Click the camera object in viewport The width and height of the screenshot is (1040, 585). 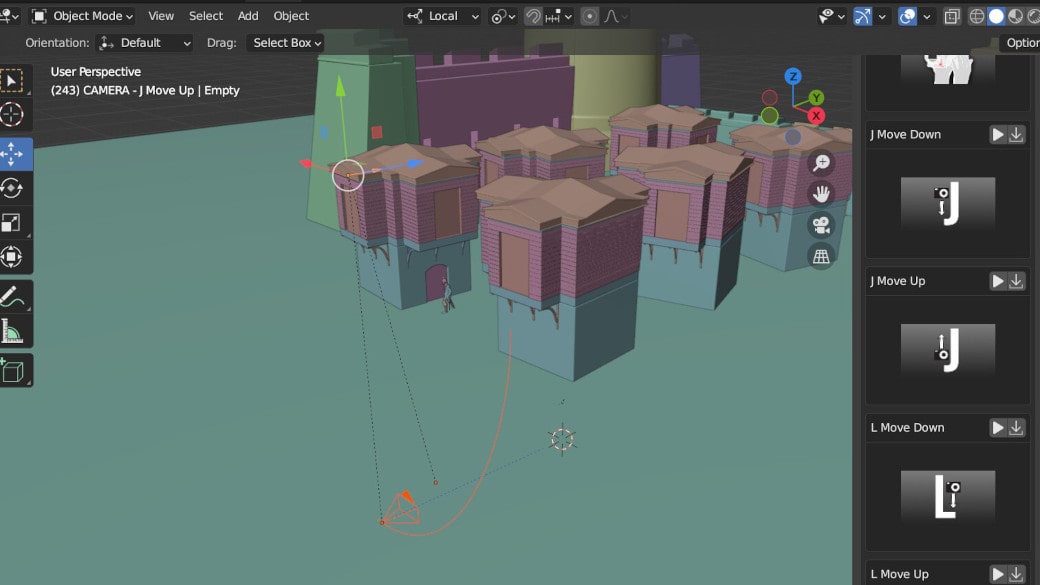401,509
